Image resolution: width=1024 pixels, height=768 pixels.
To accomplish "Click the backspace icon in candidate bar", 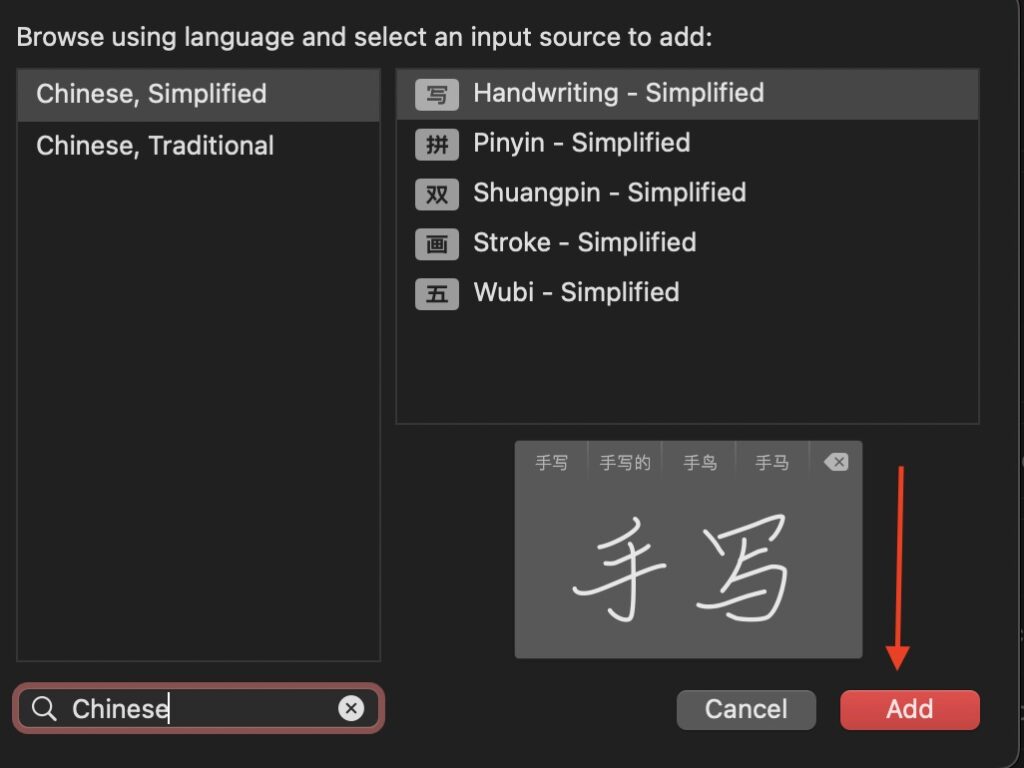I will 835,461.
